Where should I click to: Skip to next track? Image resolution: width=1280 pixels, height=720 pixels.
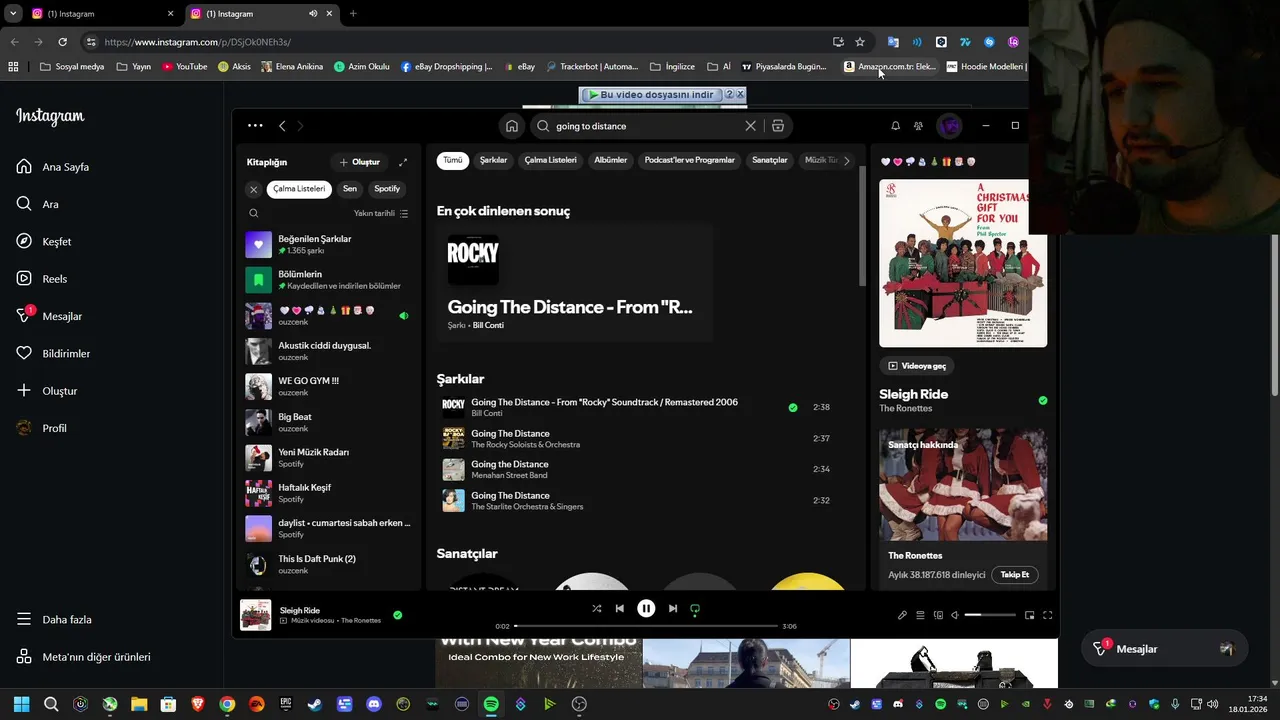point(672,608)
